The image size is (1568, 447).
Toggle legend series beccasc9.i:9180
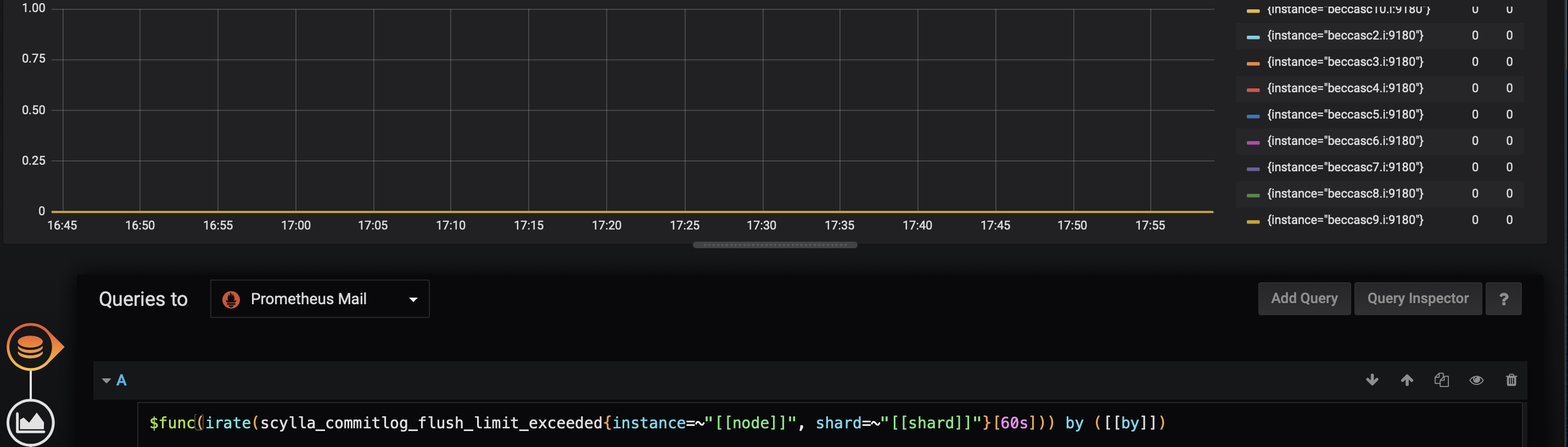tap(1345, 220)
